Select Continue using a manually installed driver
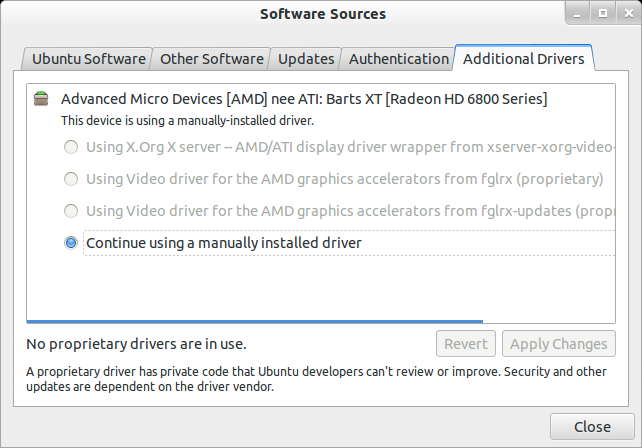The width and height of the screenshot is (642, 448). (x=71, y=243)
